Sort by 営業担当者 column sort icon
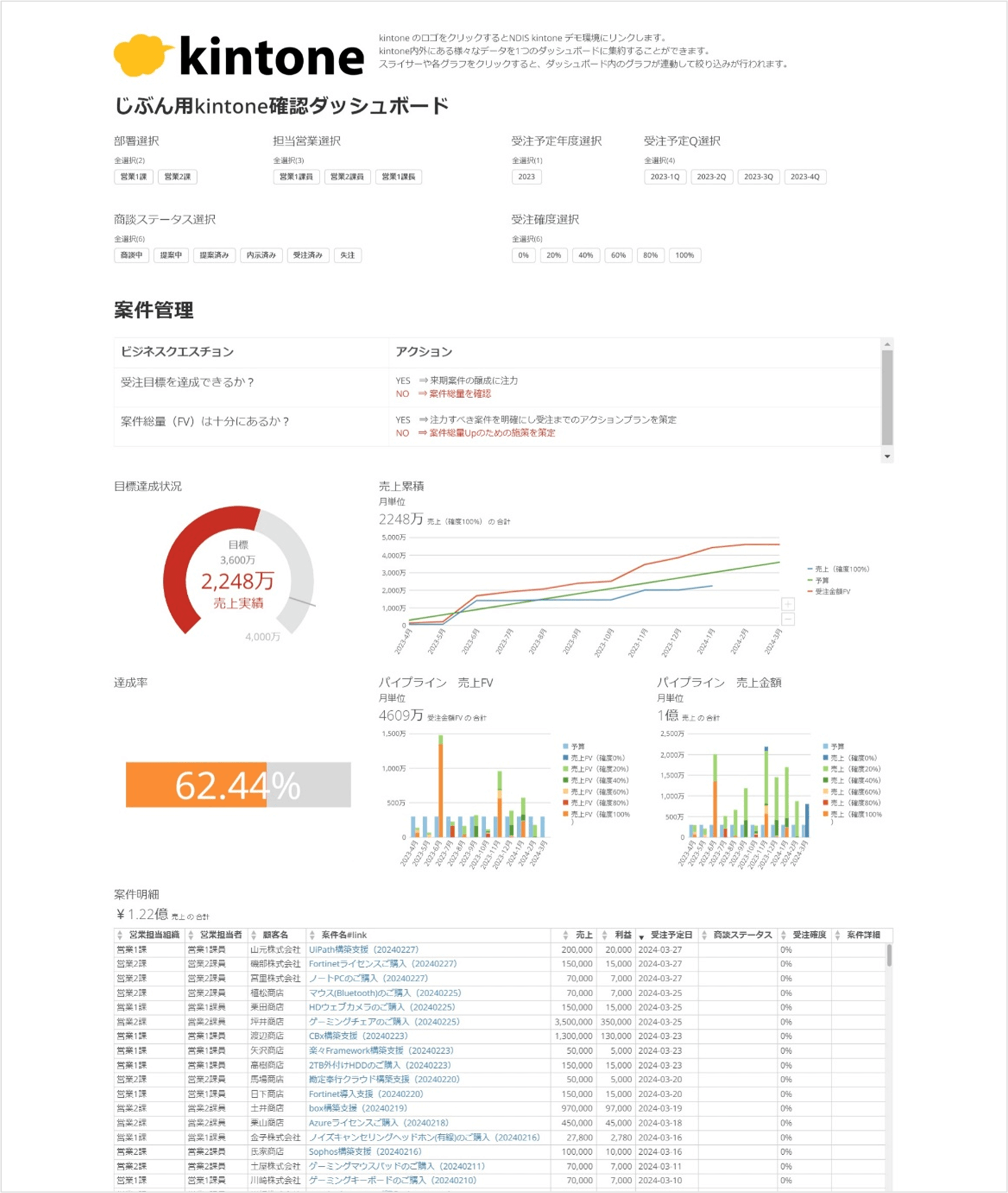Viewport: 1008px width, 1193px height. pos(191,936)
